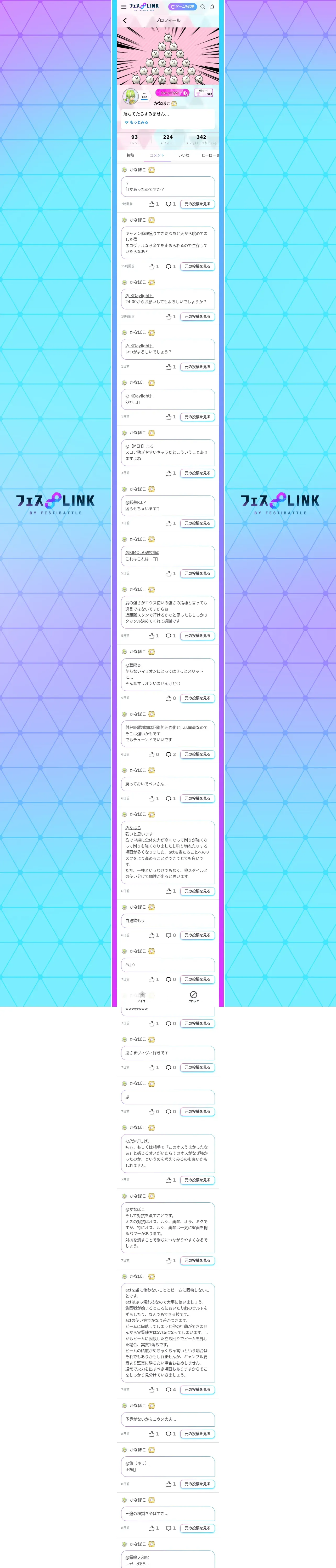
Task: View original post for 正解 comment
Action: [x=198, y=1484]
